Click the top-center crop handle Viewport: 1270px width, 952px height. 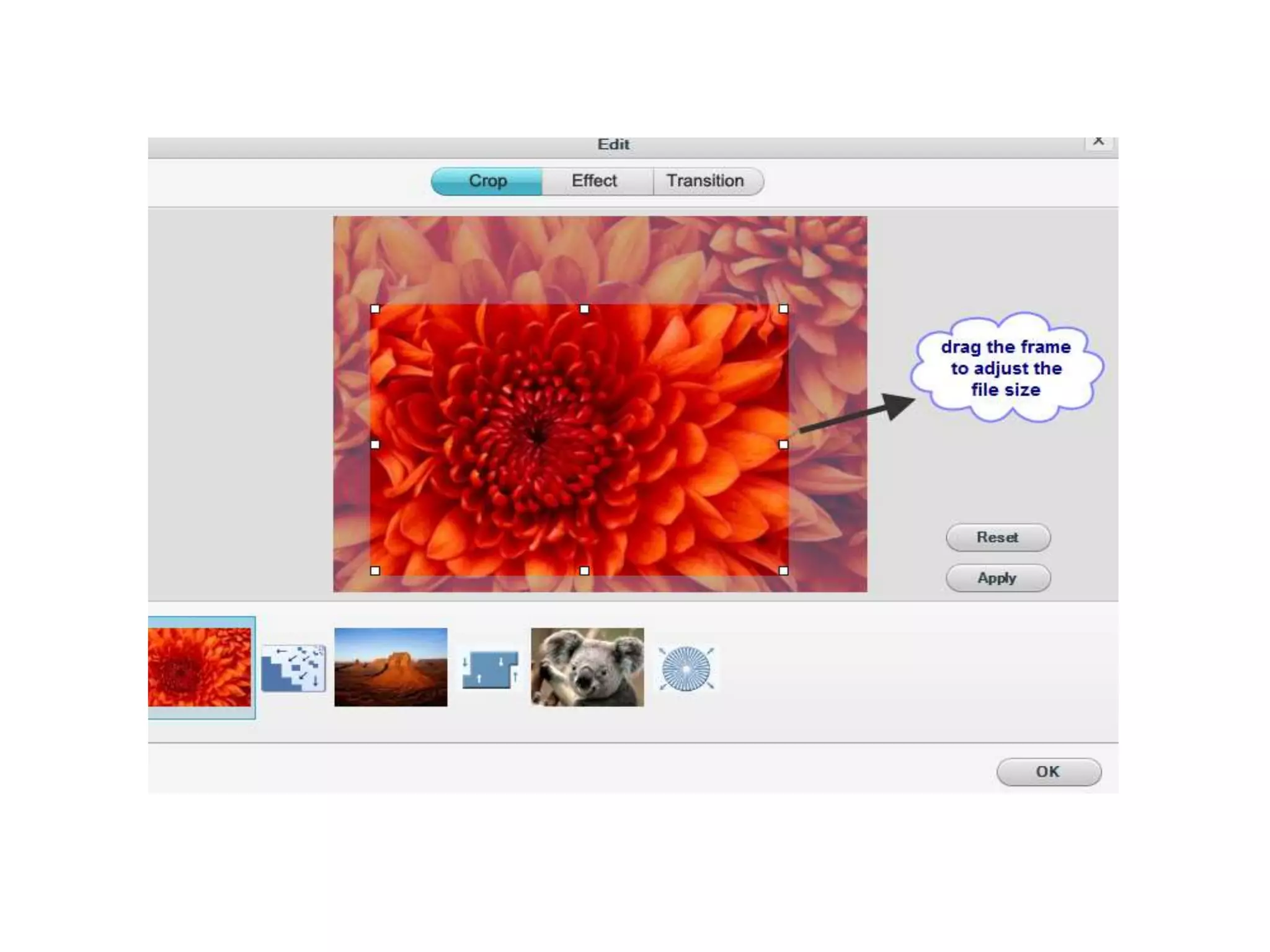[x=584, y=309]
